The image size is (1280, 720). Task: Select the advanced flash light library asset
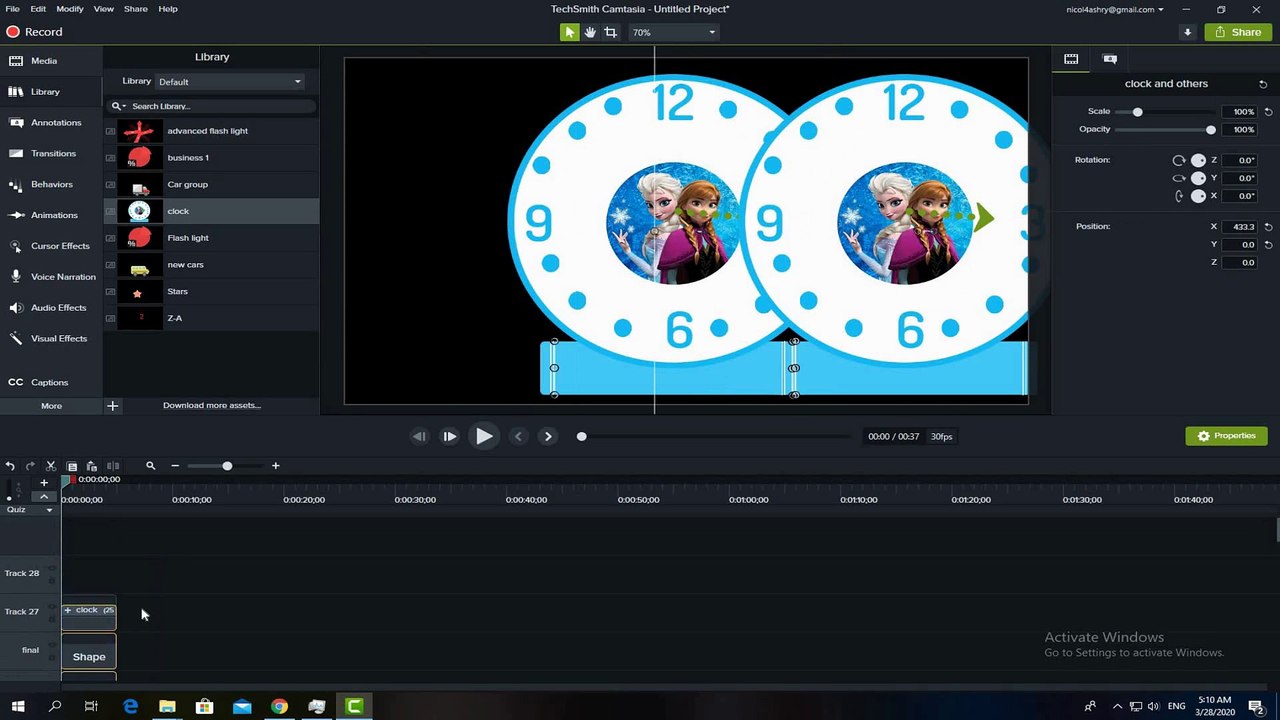[212, 131]
